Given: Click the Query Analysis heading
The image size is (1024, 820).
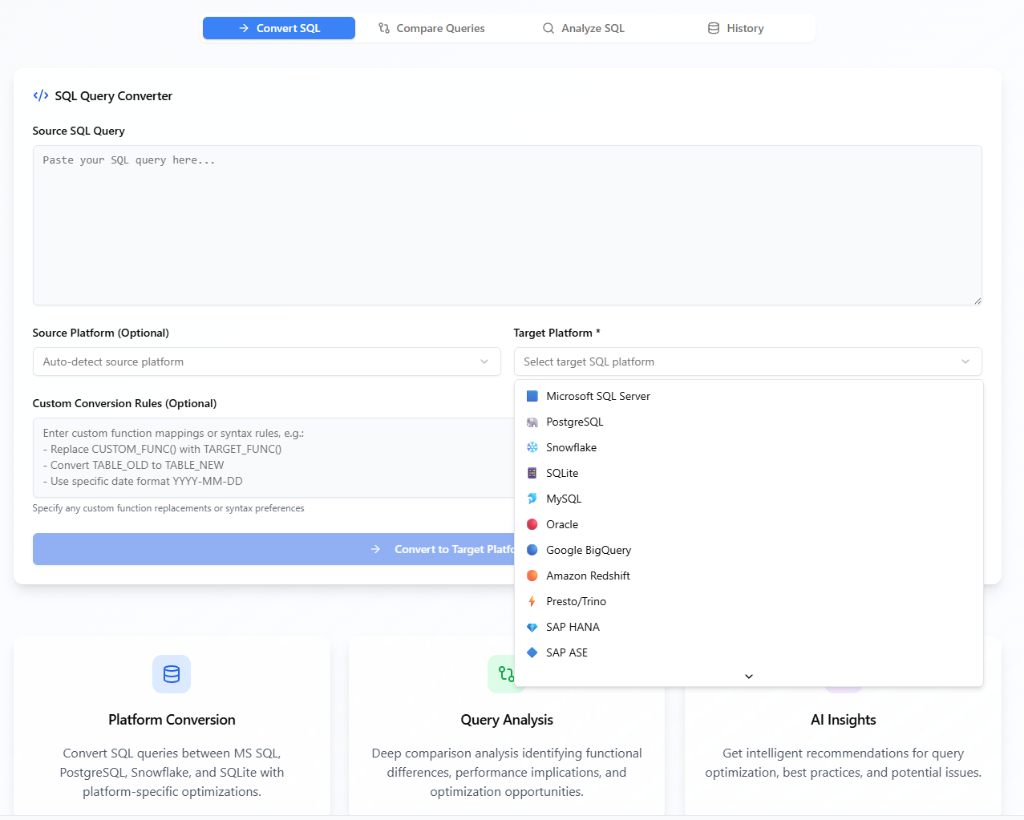Looking at the screenshot, I should point(507,719).
